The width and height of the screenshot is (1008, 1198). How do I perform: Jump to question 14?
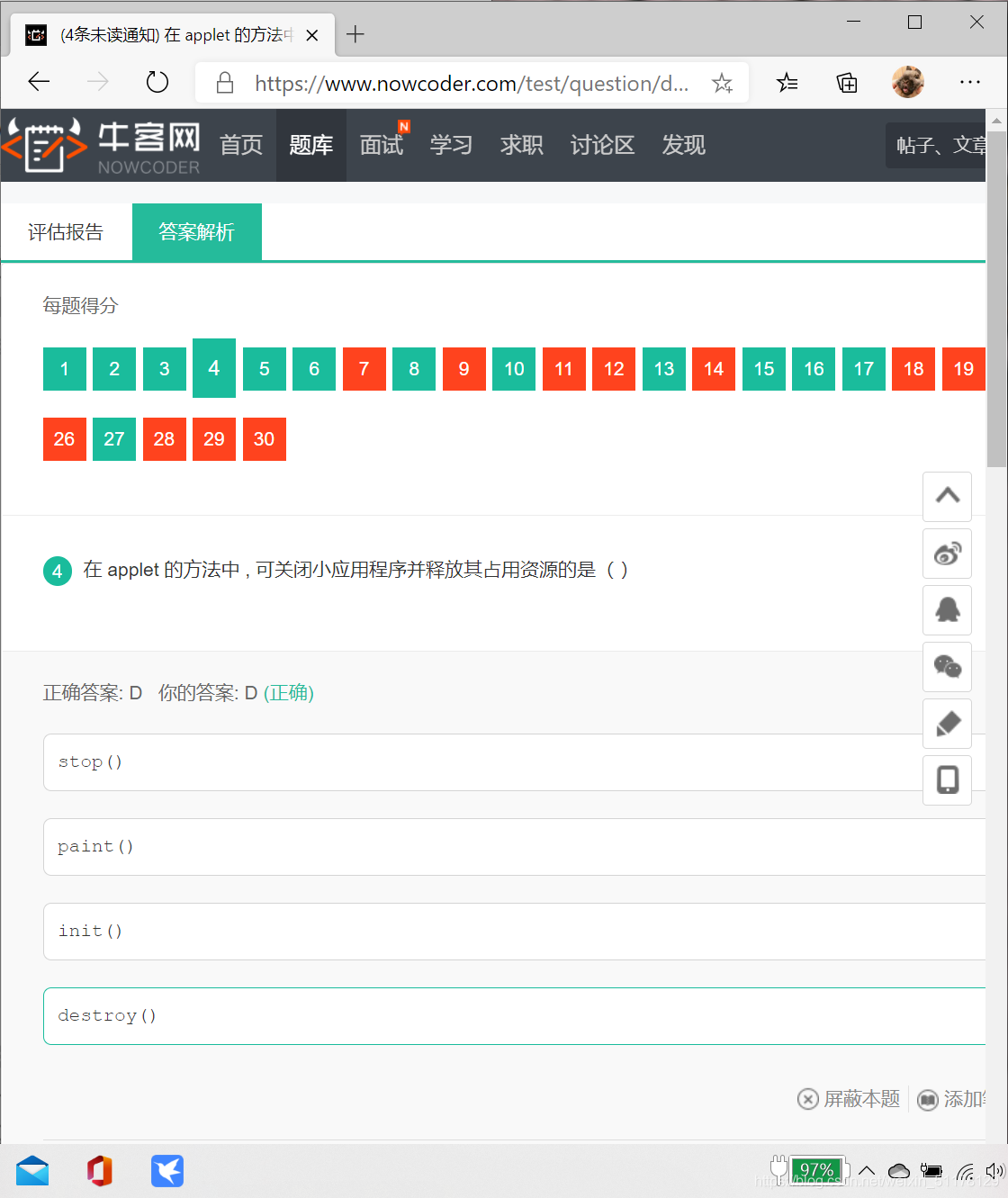coord(714,369)
